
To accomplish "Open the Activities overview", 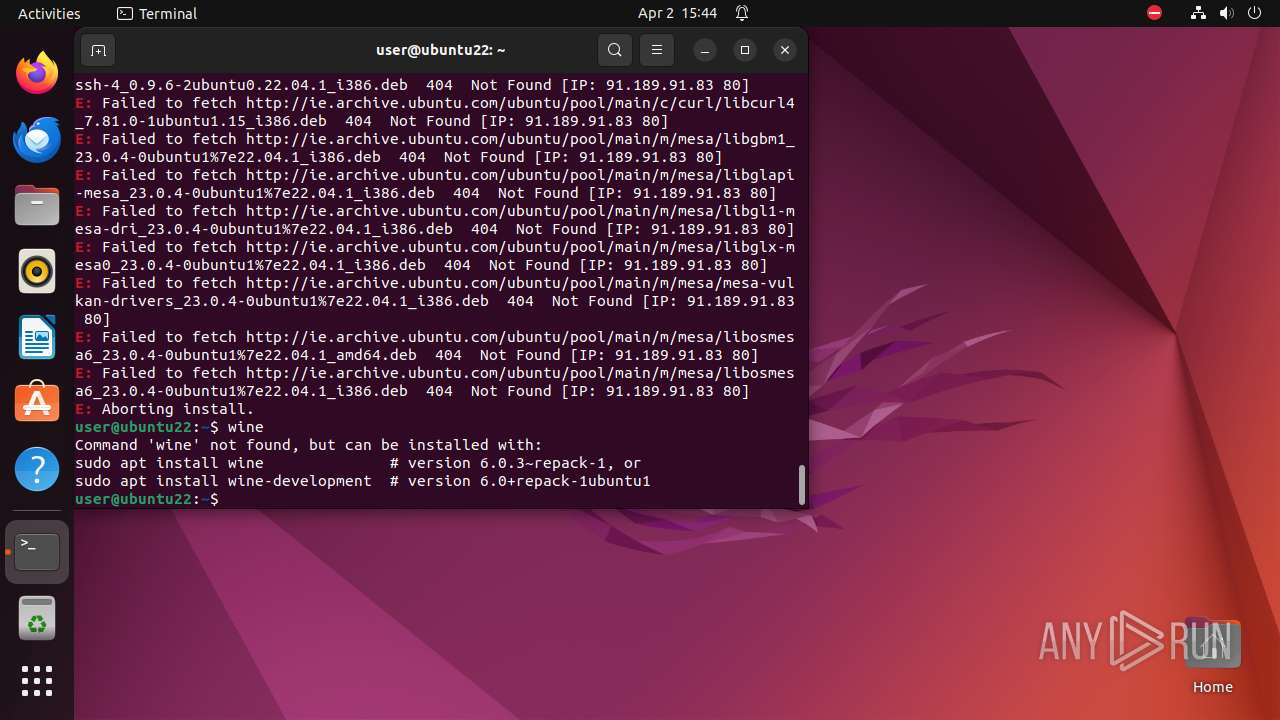I will (49, 13).
